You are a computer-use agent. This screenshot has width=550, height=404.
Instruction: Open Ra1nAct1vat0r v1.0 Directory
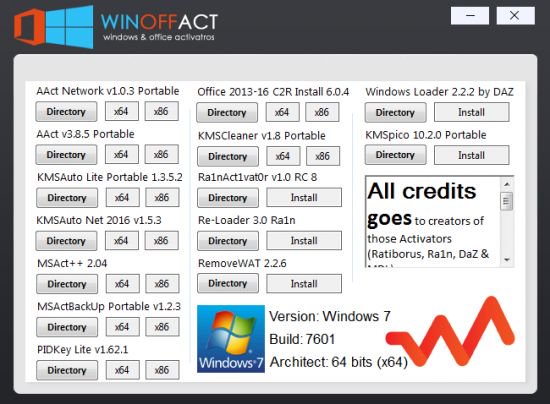coord(228,198)
